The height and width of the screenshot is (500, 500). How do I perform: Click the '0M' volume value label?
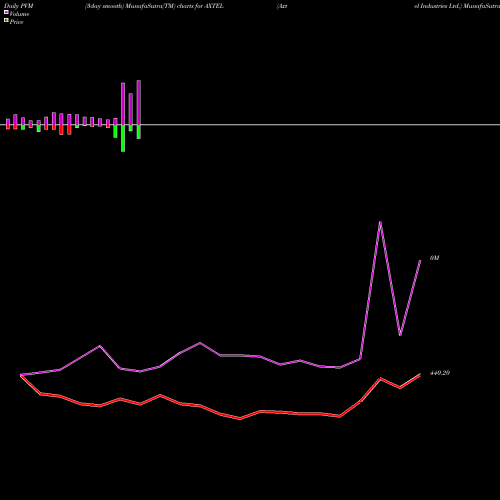pos(435,258)
